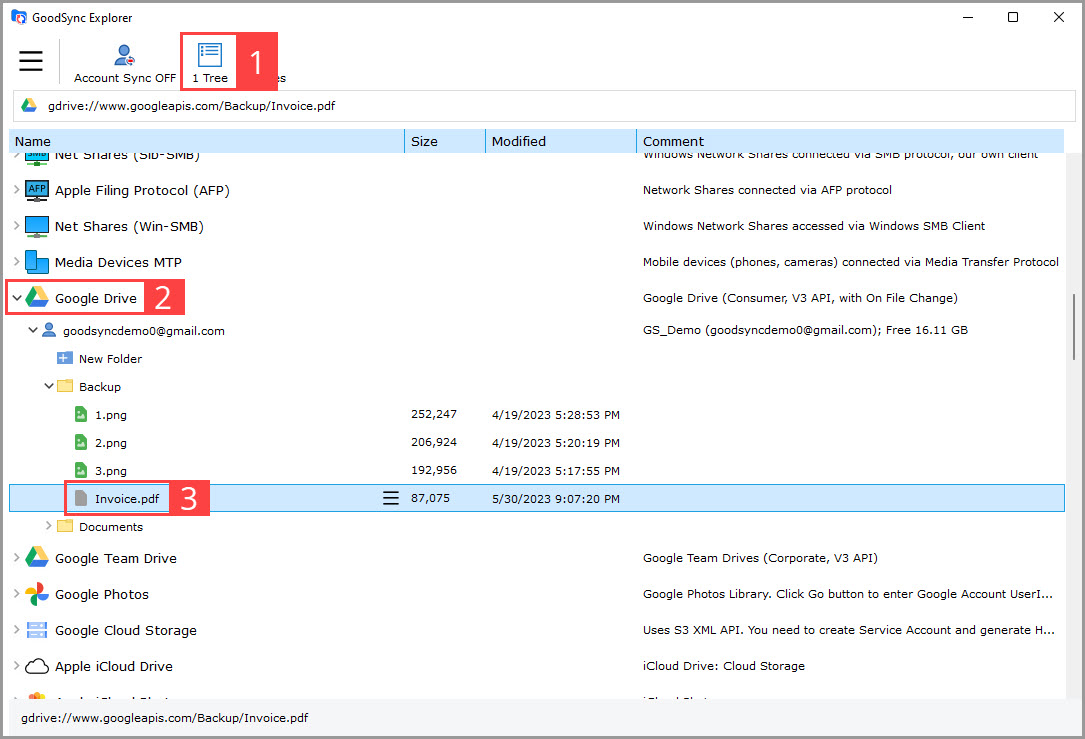Click Google Cloud Storage server icon
1085x739 pixels.
(37, 630)
